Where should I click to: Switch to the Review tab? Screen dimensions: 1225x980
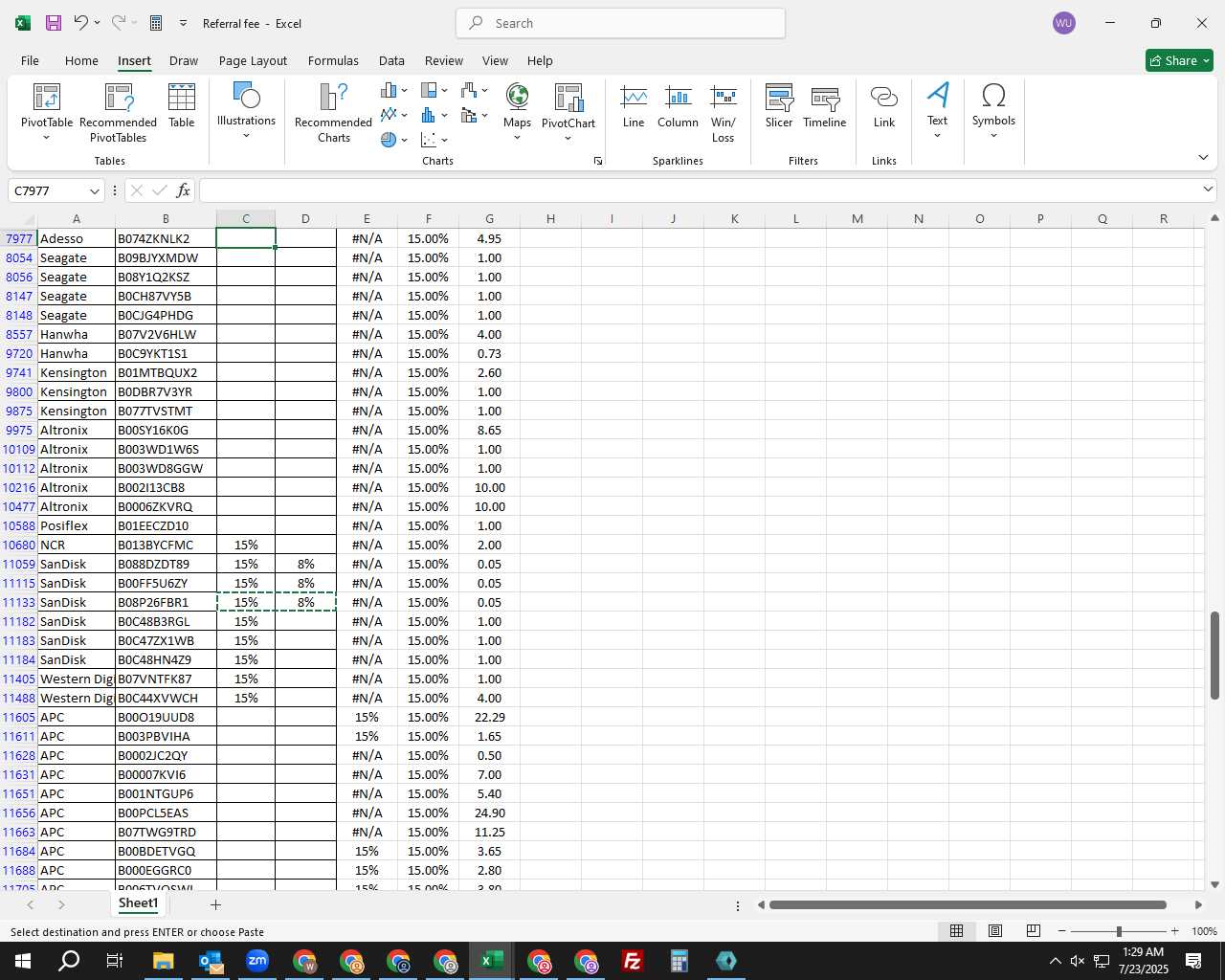[x=444, y=60]
